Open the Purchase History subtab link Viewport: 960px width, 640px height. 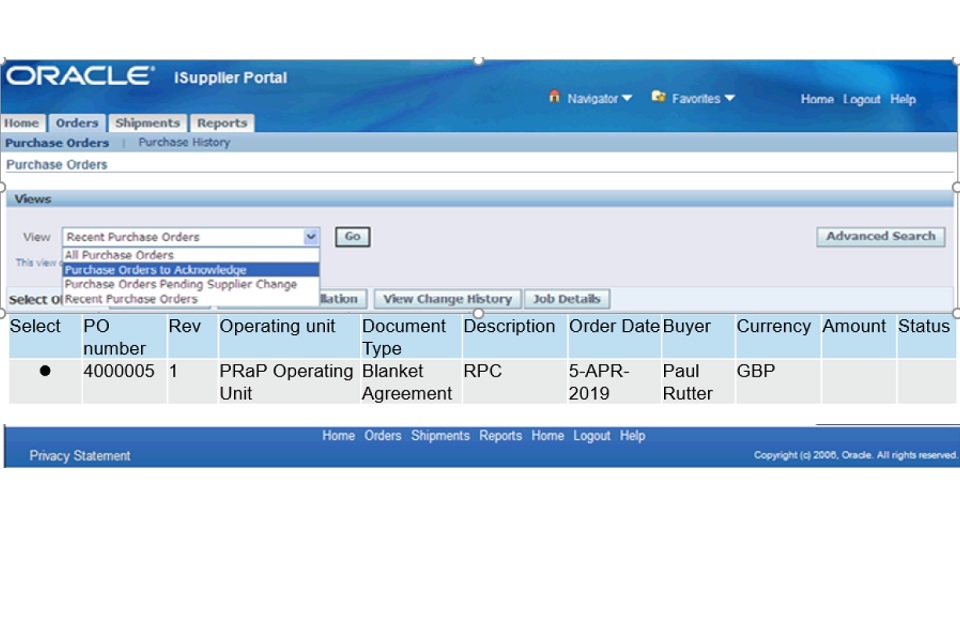click(184, 143)
